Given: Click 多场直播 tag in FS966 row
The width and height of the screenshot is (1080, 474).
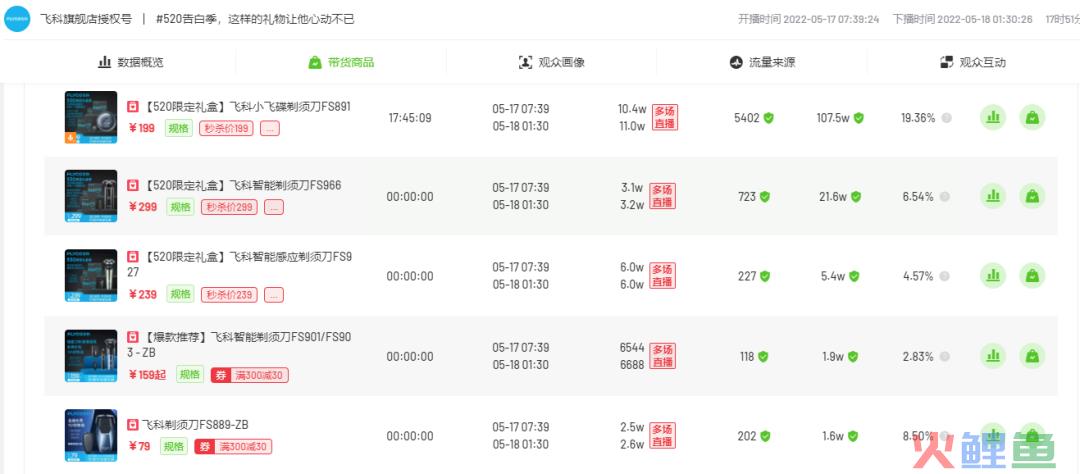Looking at the screenshot, I should pos(663,196).
